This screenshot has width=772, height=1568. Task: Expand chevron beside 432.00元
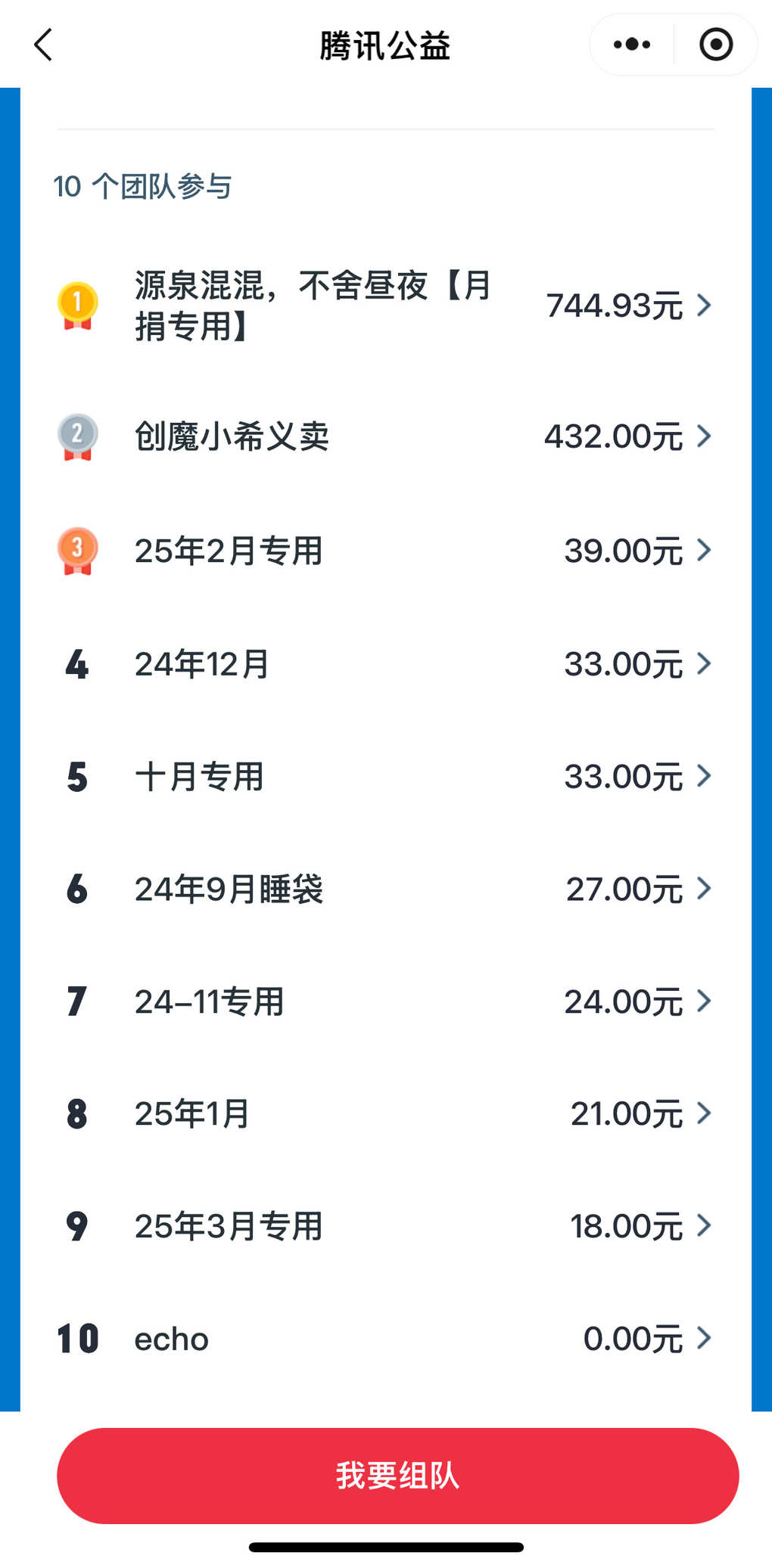(x=704, y=436)
